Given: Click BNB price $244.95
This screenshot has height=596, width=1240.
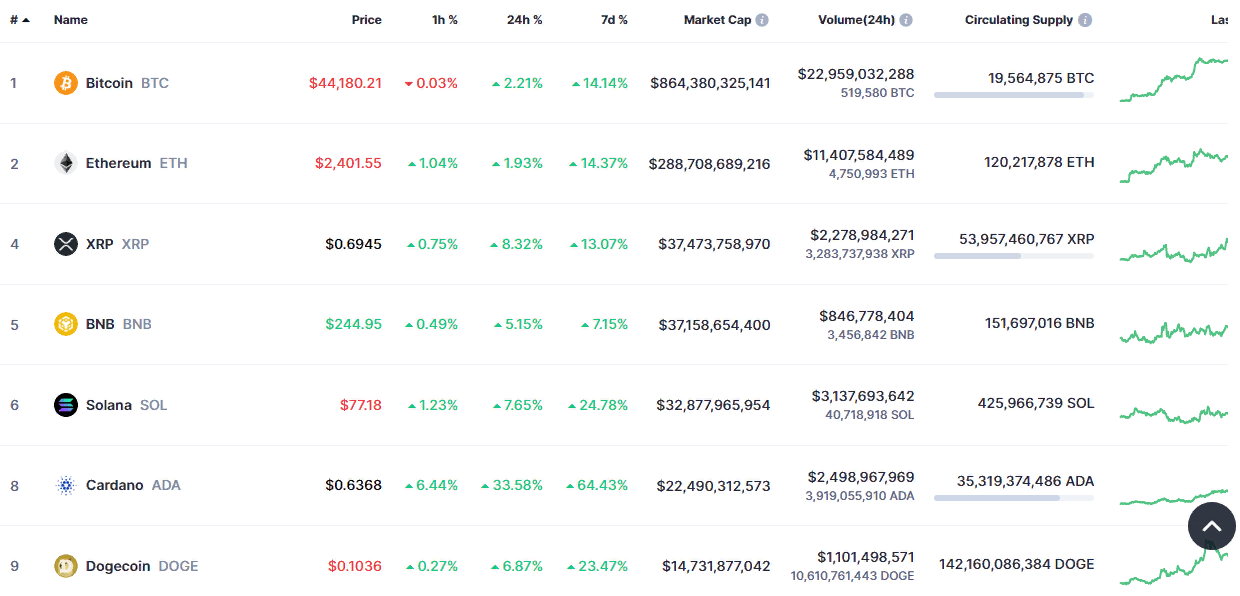Looking at the screenshot, I should point(353,324).
